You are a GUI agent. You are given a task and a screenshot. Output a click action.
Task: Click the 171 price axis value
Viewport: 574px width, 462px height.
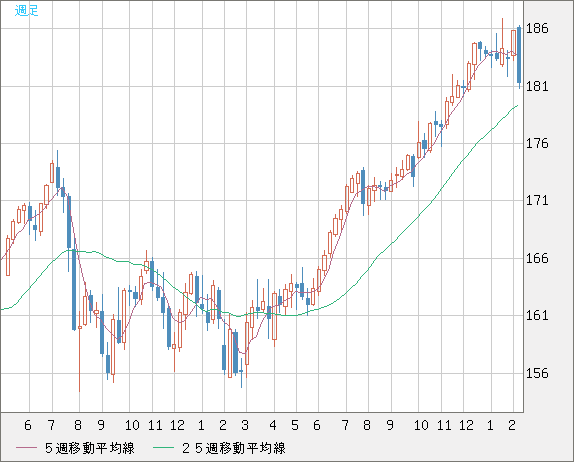[x=537, y=201]
